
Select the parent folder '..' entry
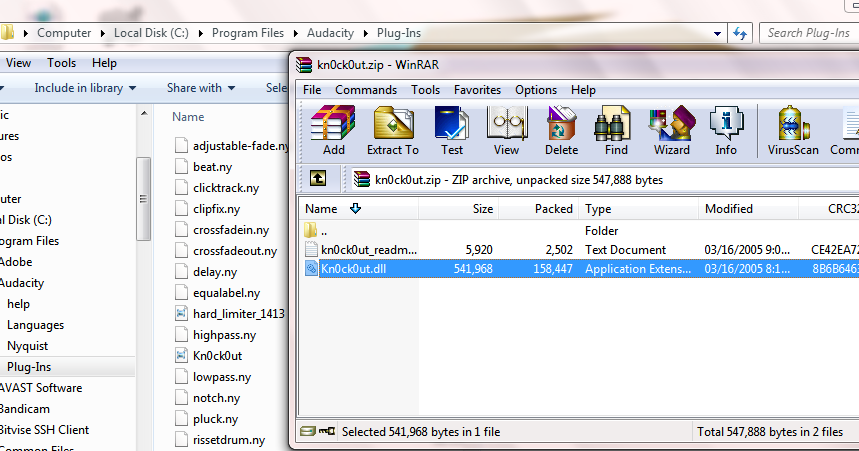[324, 231]
